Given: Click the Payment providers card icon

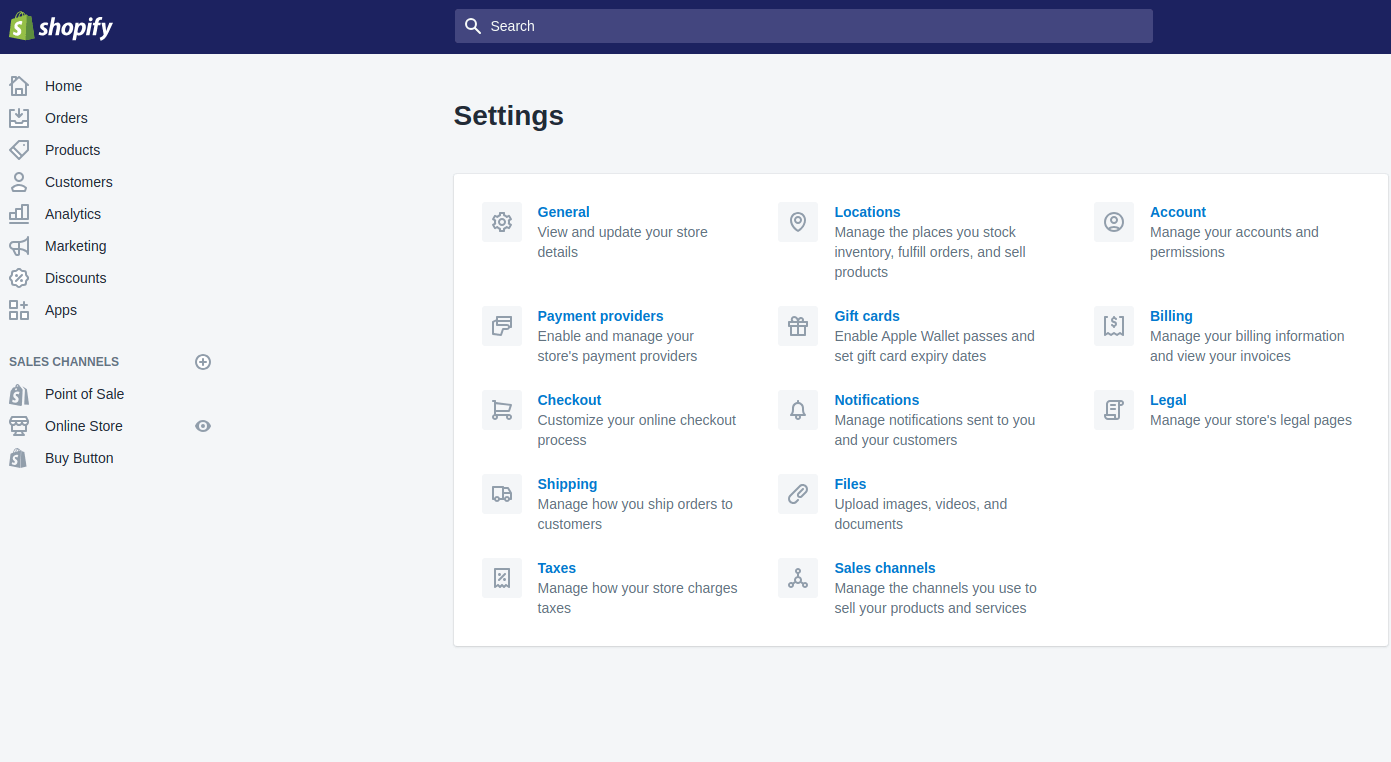Looking at the screenshot, I should click(x=502, y=326).
